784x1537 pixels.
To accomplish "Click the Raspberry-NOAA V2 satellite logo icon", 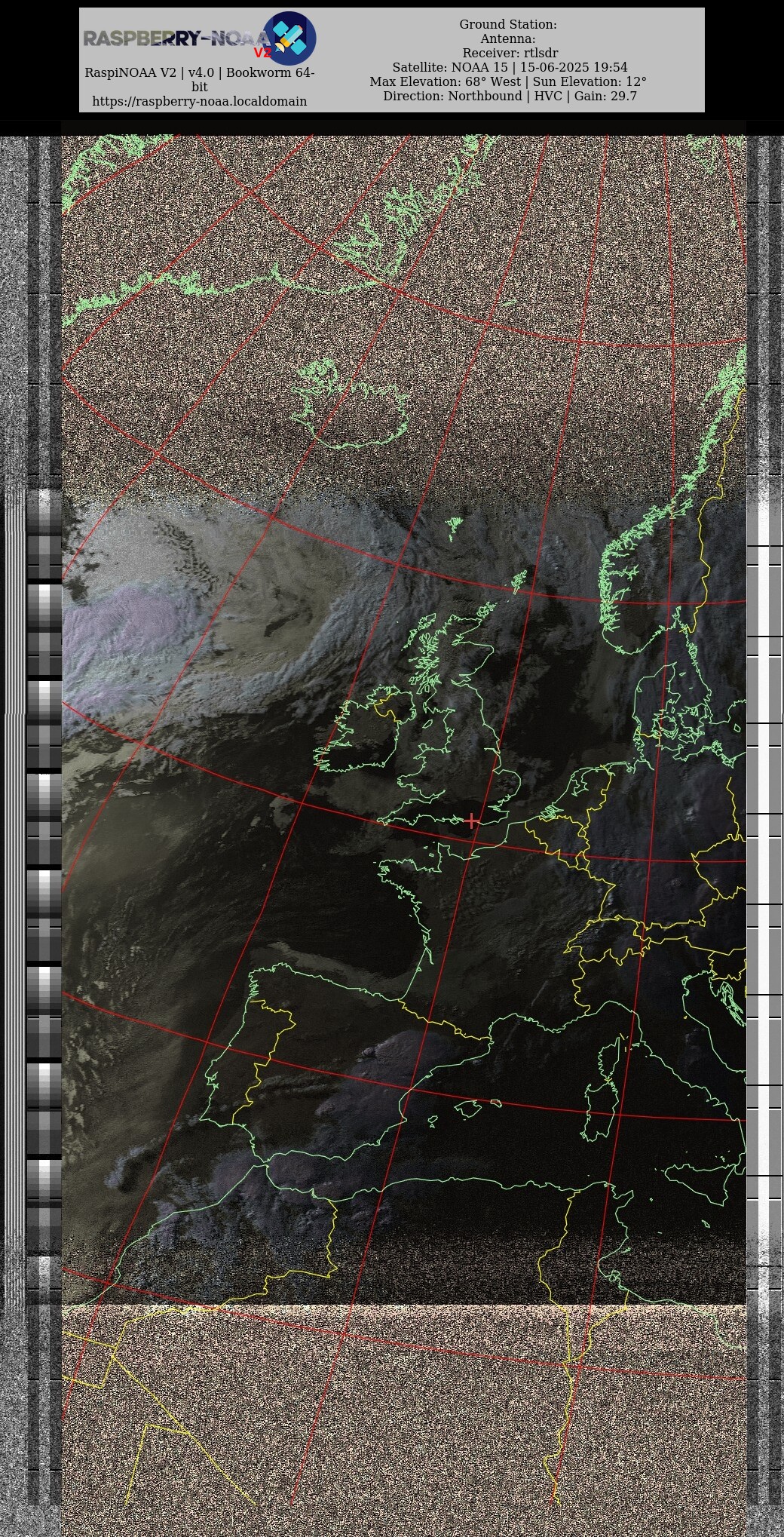I will tap(289, 38).
